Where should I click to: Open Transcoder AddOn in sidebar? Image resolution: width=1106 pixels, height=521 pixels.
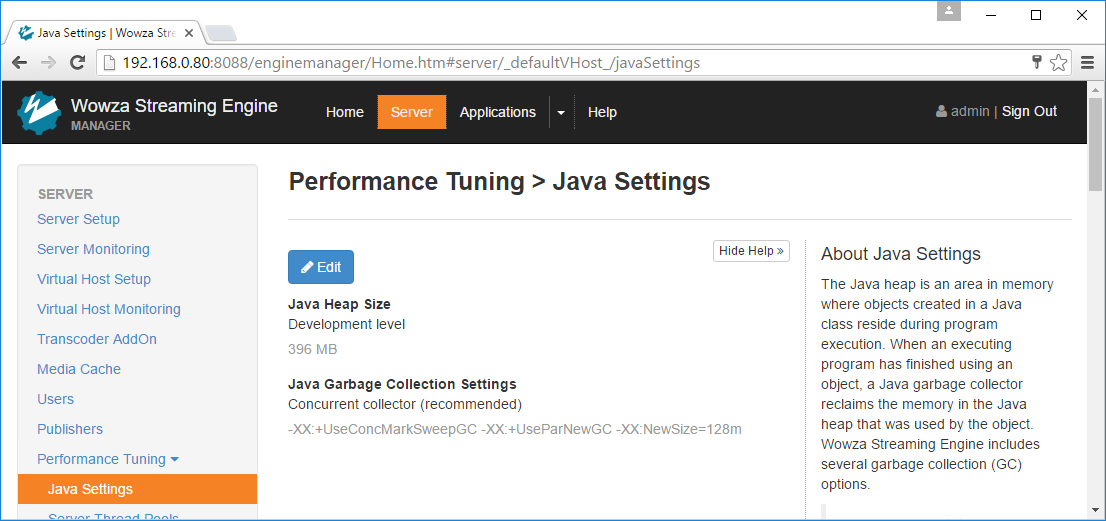[x=97, y=339]
